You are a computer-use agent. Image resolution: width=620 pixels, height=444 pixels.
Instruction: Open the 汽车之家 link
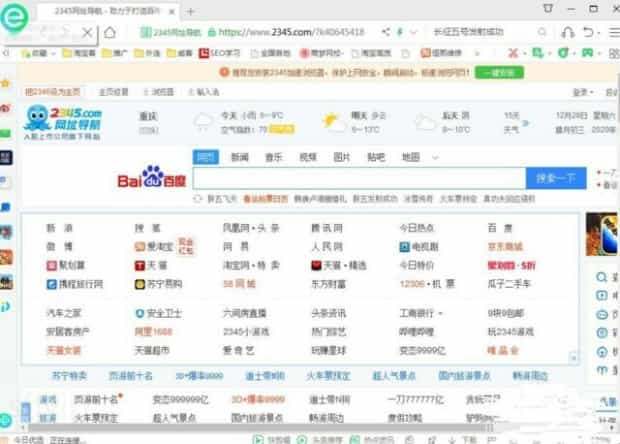(64, 314)
